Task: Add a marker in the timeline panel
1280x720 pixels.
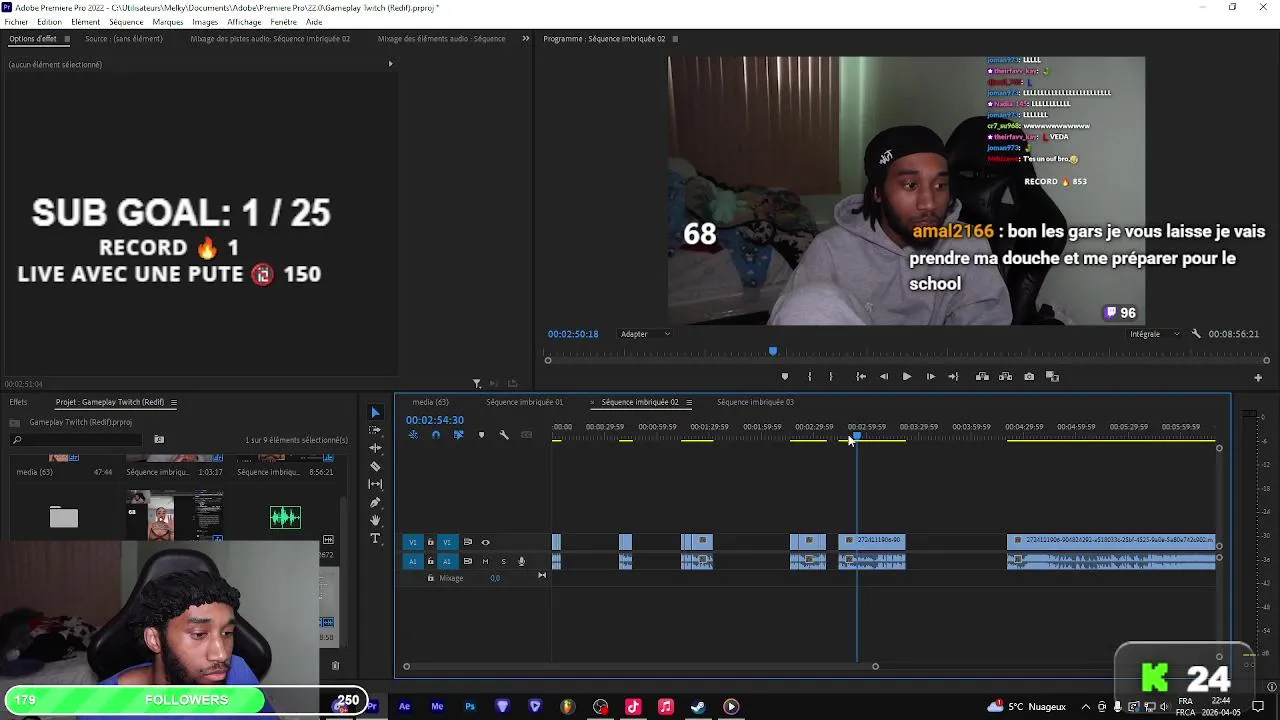Action: [x=481, y=435]
